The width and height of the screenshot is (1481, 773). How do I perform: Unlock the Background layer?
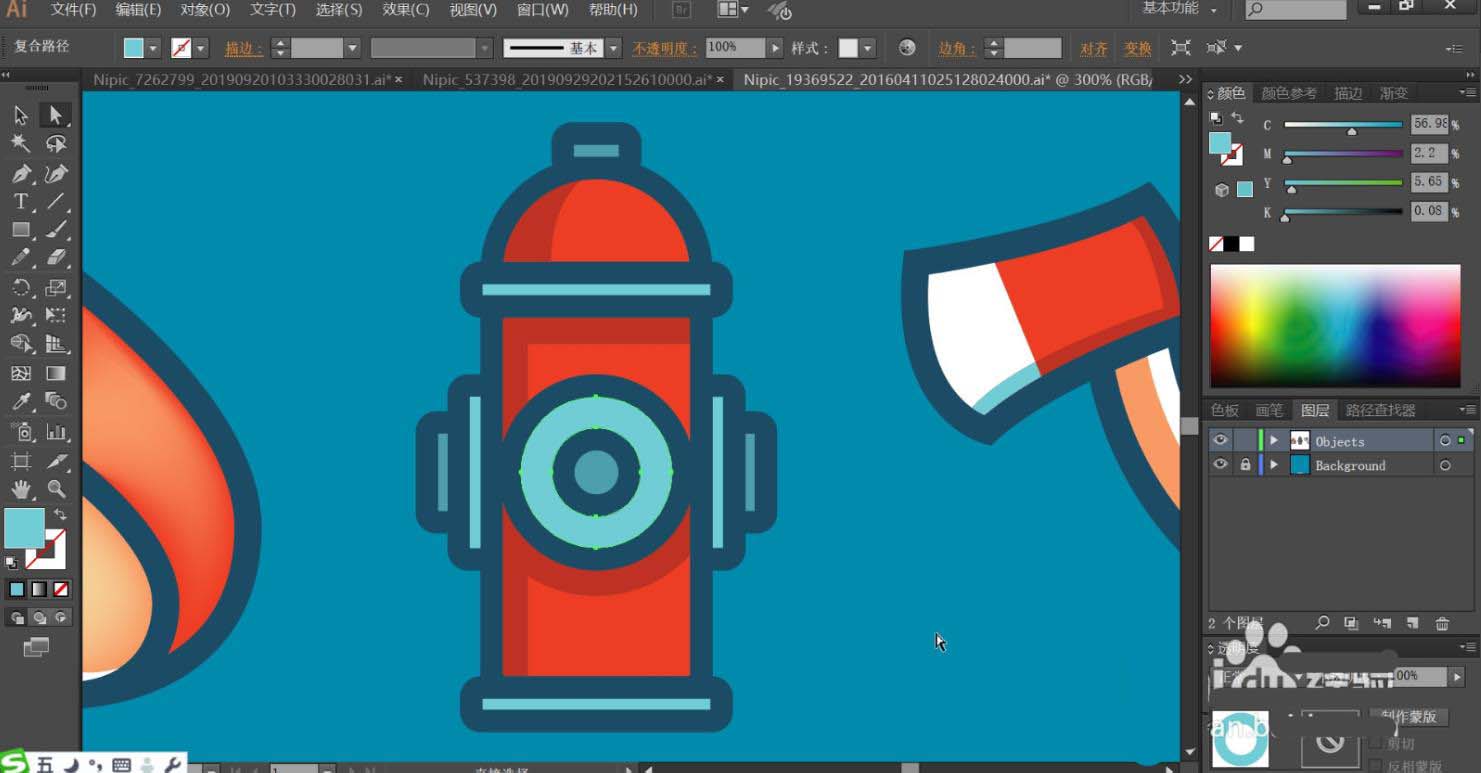click(x=1245, y=465)
